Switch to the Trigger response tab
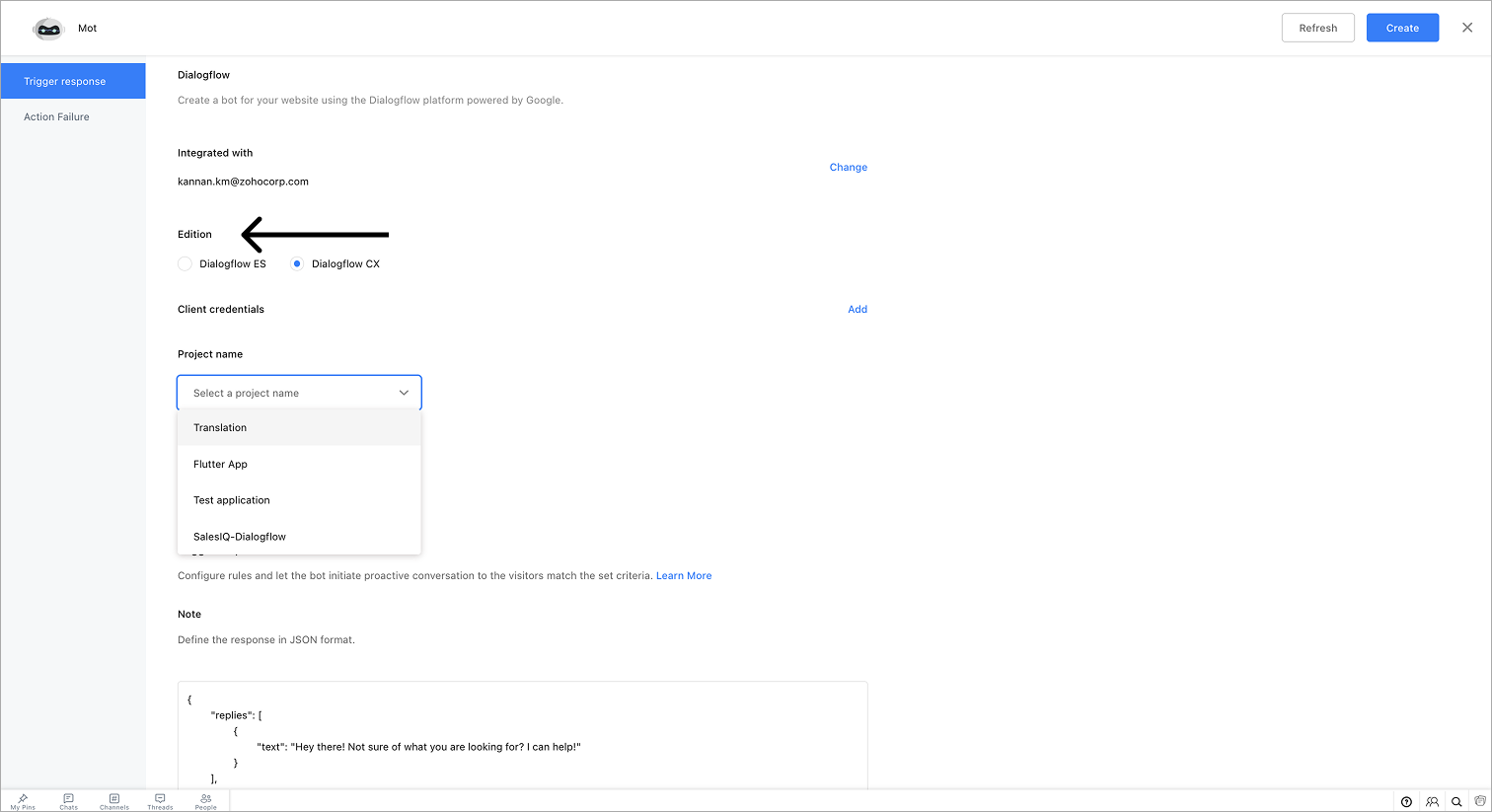 point(65,82)
